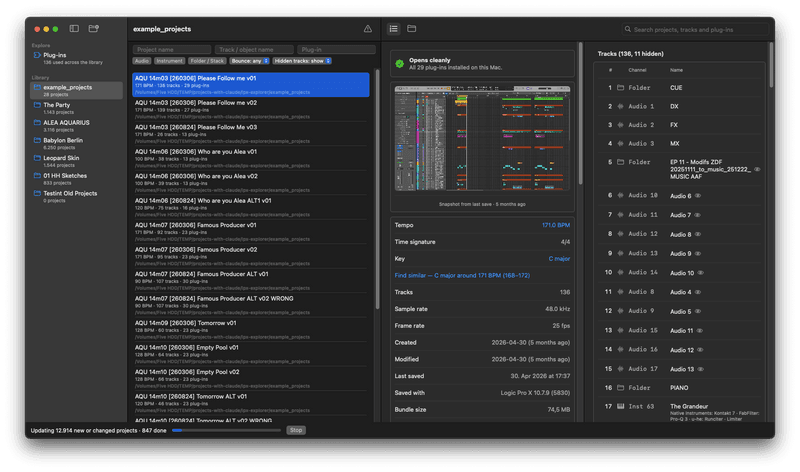Screen dimensions: 800x472
Task: Click the hidden eye icon beside Audio 8
Action: [697, 234]
